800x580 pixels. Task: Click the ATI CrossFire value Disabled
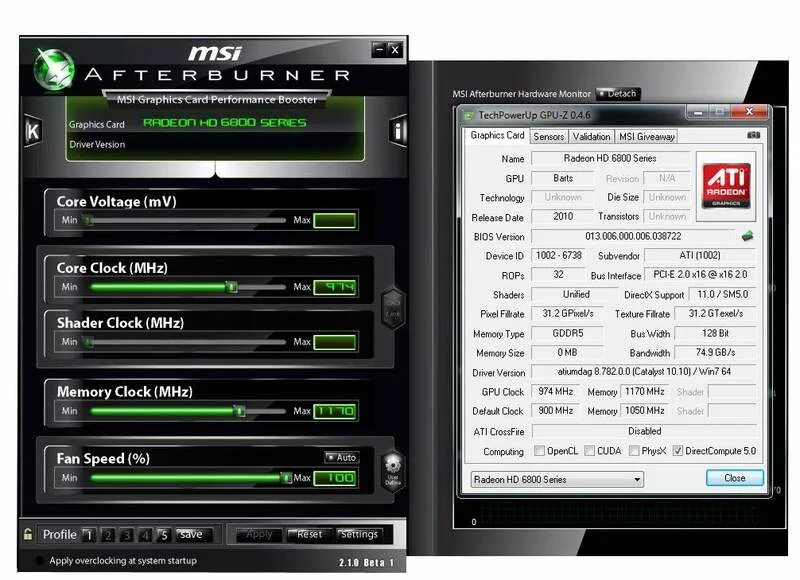(644, 431)
